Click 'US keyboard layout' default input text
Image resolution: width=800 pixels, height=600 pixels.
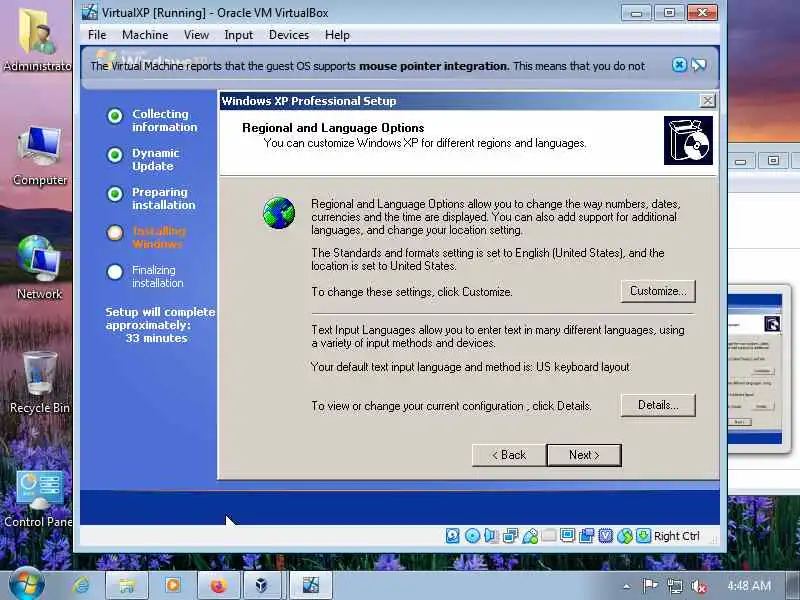click(x=583, y=367)
